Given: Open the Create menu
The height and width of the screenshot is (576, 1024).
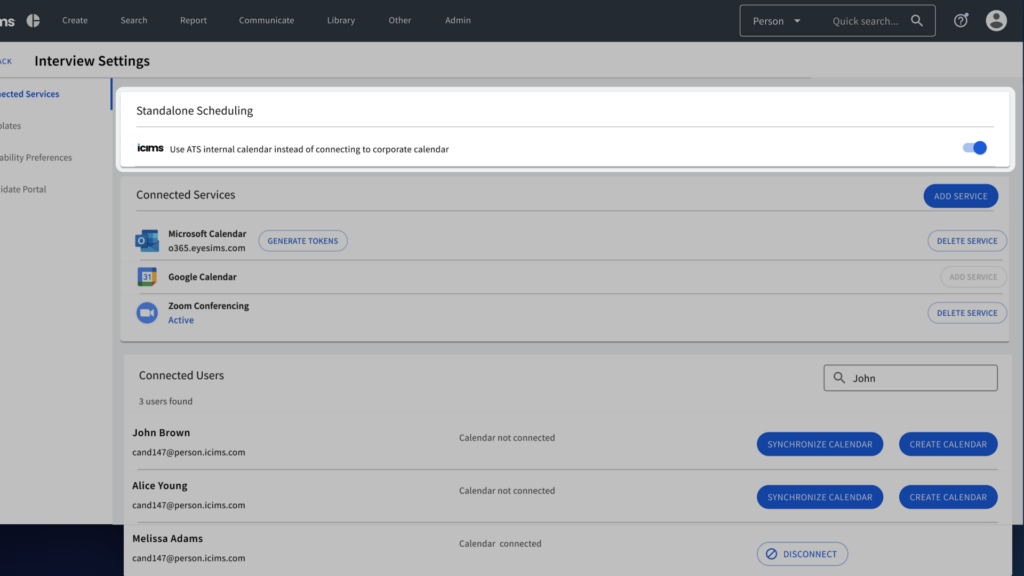Looking at the screenshot, I should [x=75, y=20].
